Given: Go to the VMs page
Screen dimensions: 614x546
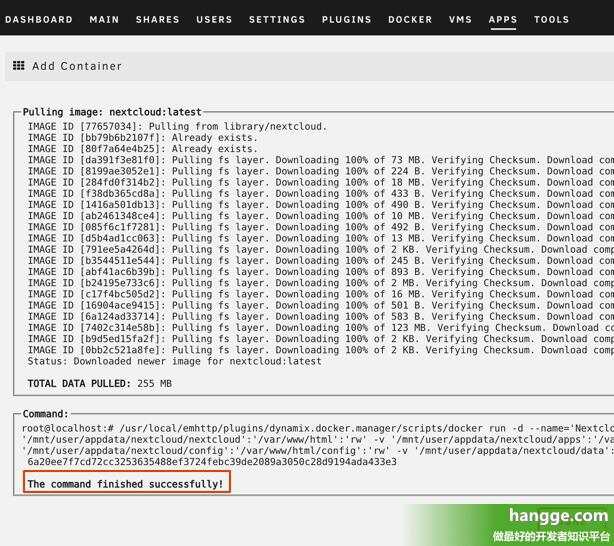Looking at the screenshot, I should 460,19.
